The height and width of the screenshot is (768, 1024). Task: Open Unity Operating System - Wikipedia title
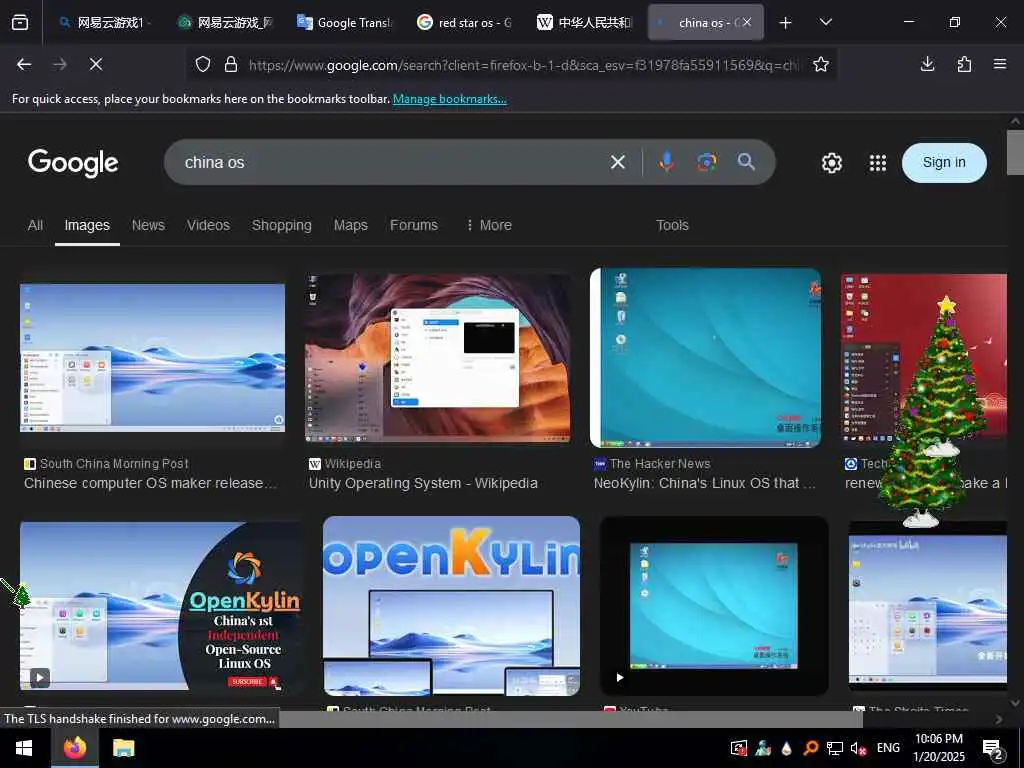(x=423, y=483)
